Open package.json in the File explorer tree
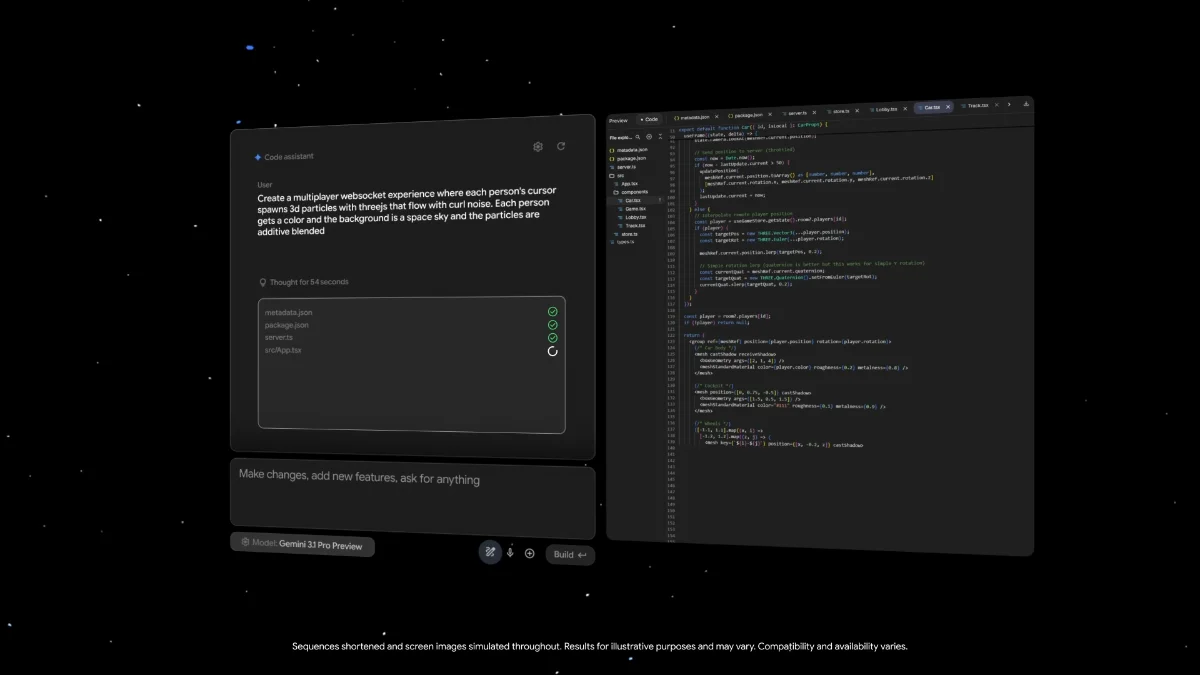Screen dimensions: 1200x675 click(x=628, y=158)
